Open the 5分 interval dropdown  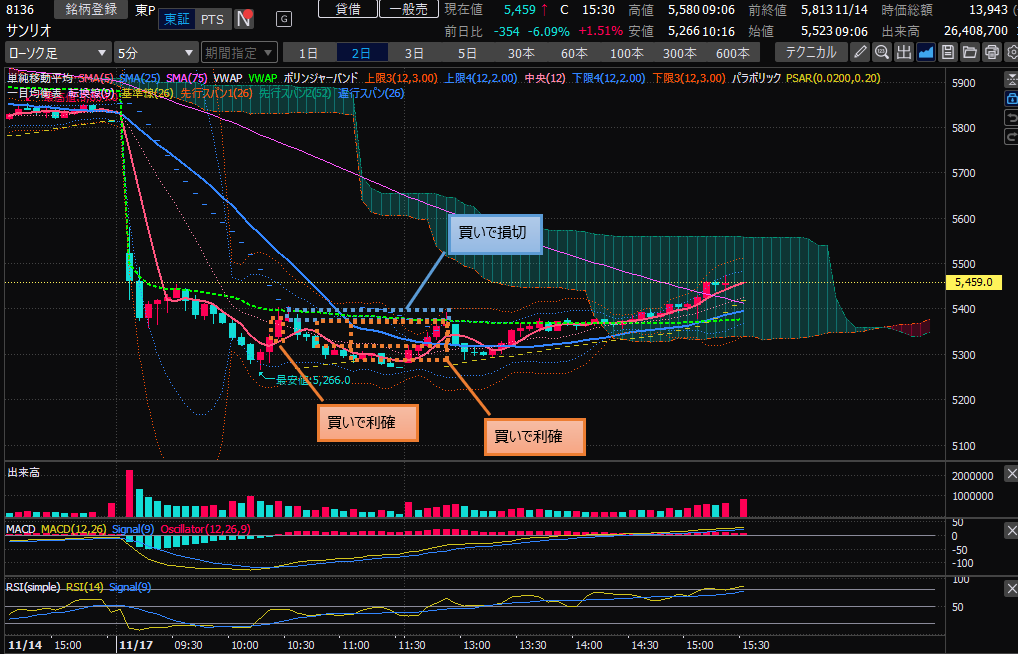point(155,52)
